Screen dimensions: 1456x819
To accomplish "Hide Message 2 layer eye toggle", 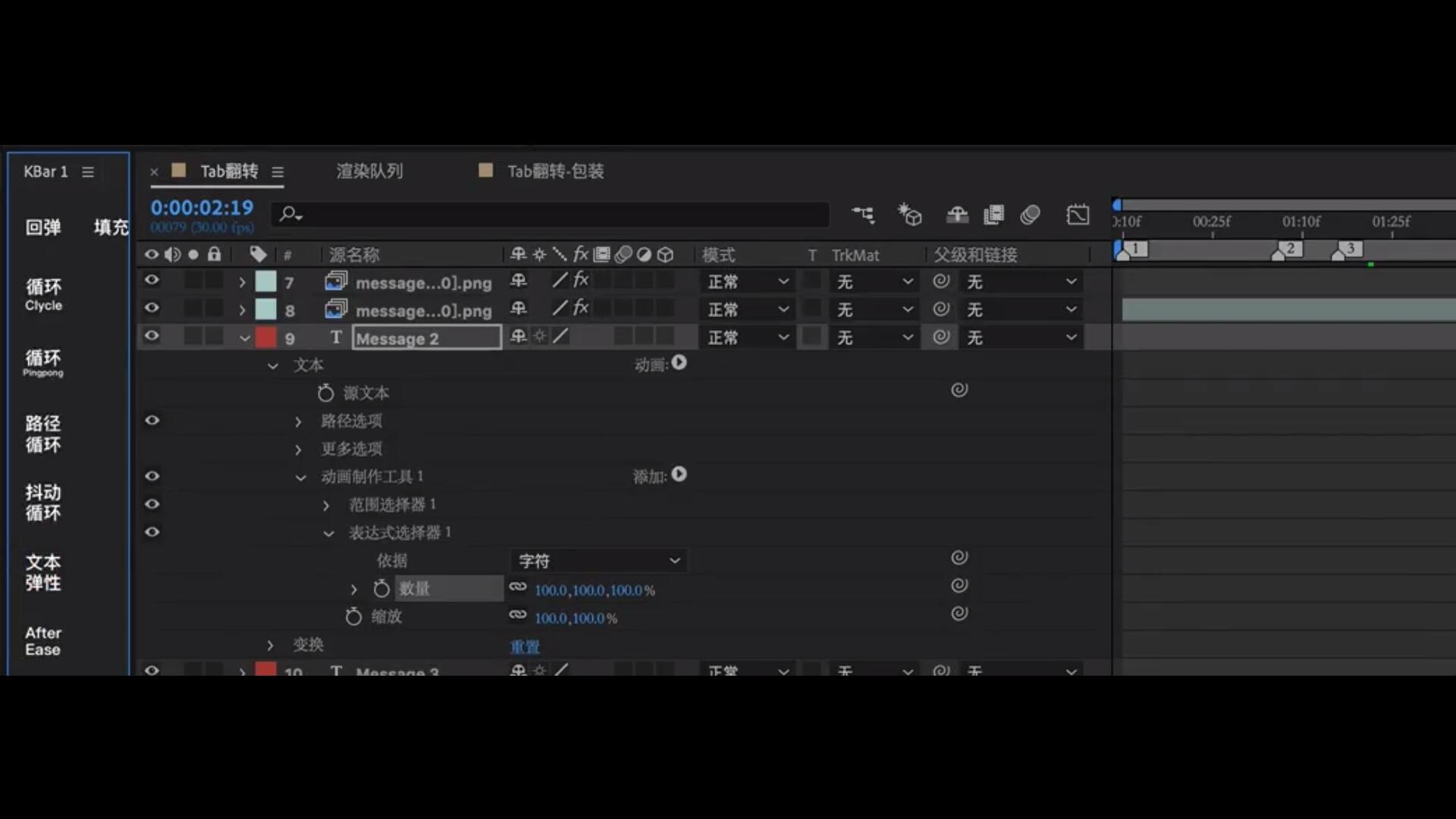I will tap(152, 335).
